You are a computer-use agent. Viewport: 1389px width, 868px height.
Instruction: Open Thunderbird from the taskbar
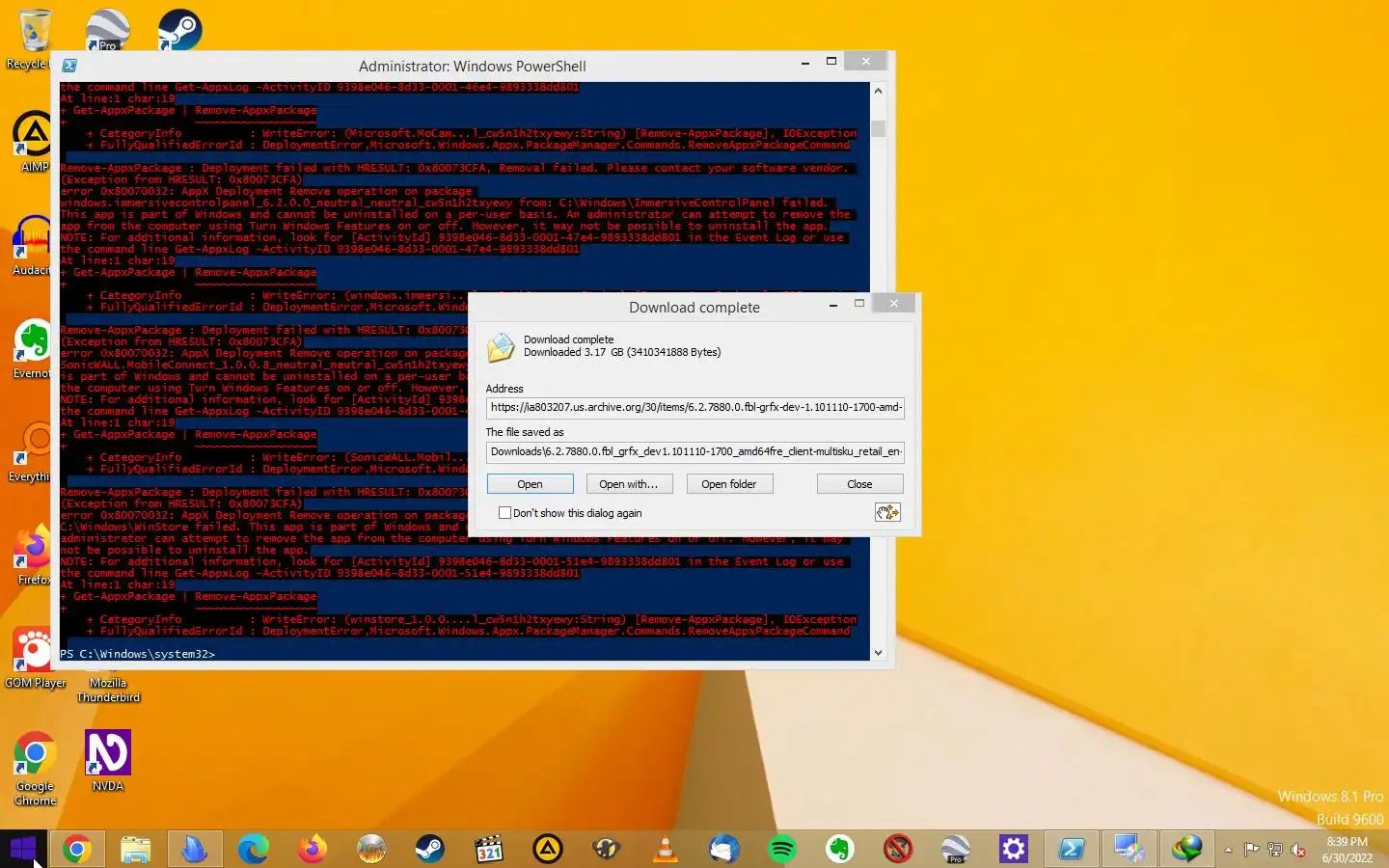point(723,849)
